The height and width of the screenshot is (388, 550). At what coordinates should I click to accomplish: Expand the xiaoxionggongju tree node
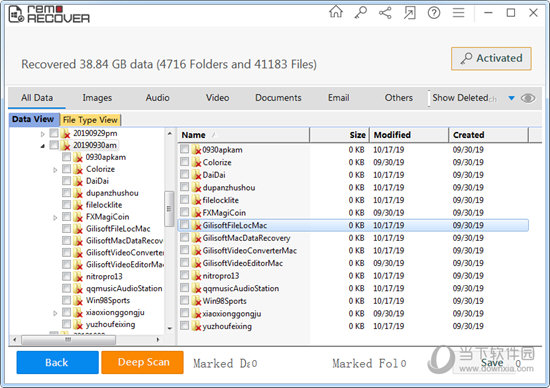55,313
